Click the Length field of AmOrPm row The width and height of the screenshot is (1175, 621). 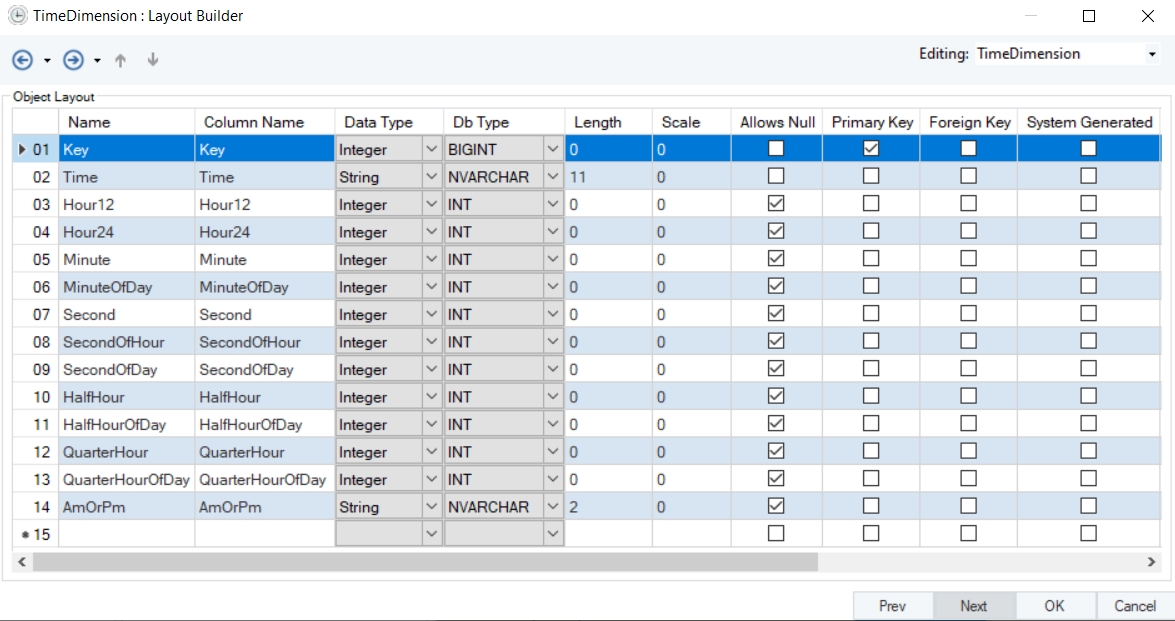coord(608,507)
